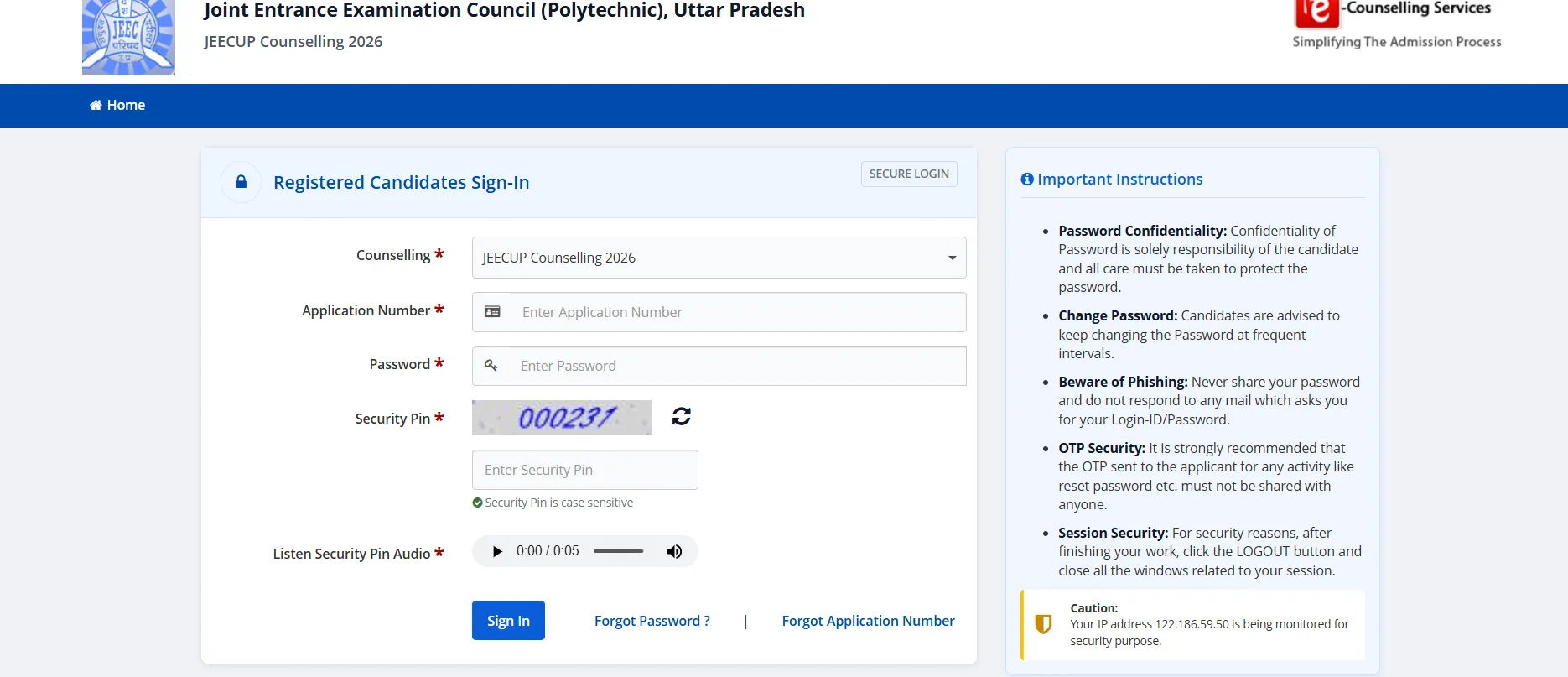This screenshot has height=677, width=1568.
Task: Click the 'Caution:' label
Action: pos(1094,608)
